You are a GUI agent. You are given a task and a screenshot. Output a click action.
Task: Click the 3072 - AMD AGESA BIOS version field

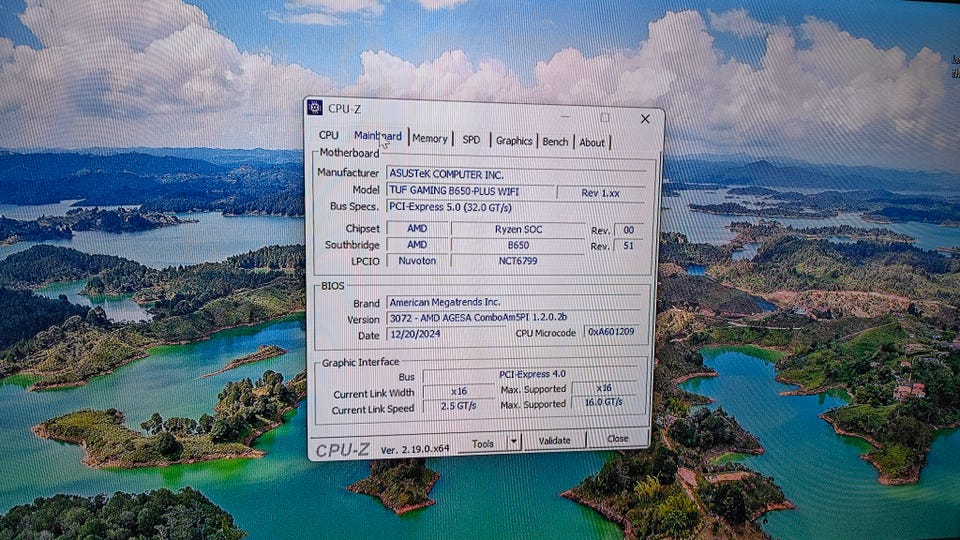pyautogui.click(x=514, y=318)
